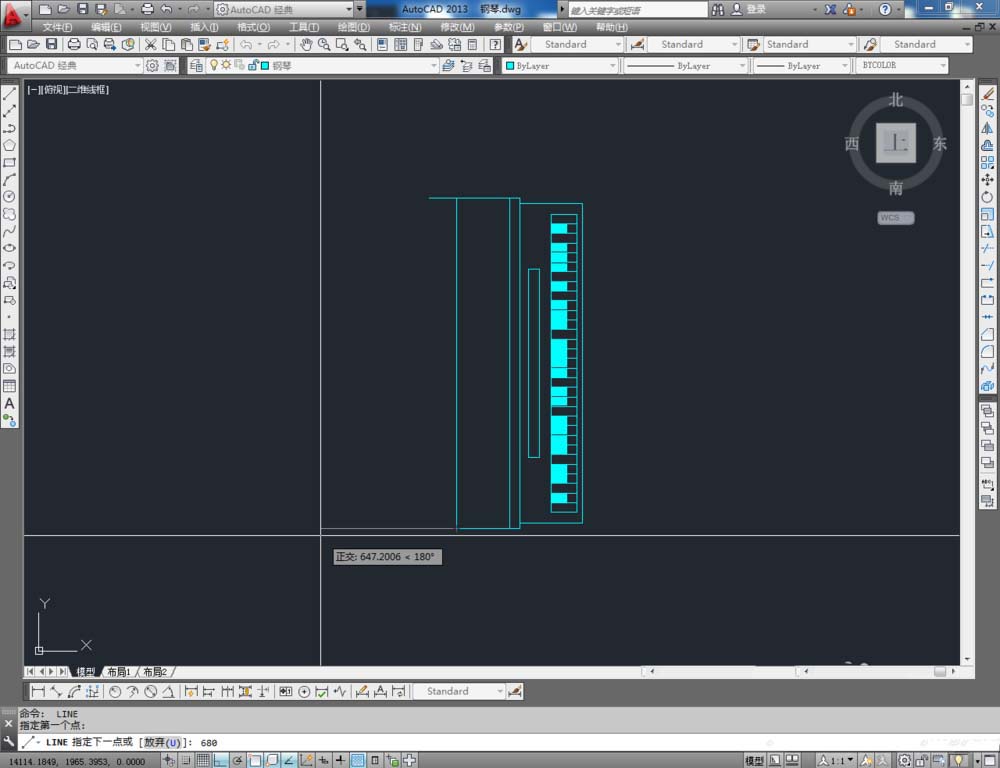
Task: Switch to the 布局1 layout tab
Action: pos(119,672)
